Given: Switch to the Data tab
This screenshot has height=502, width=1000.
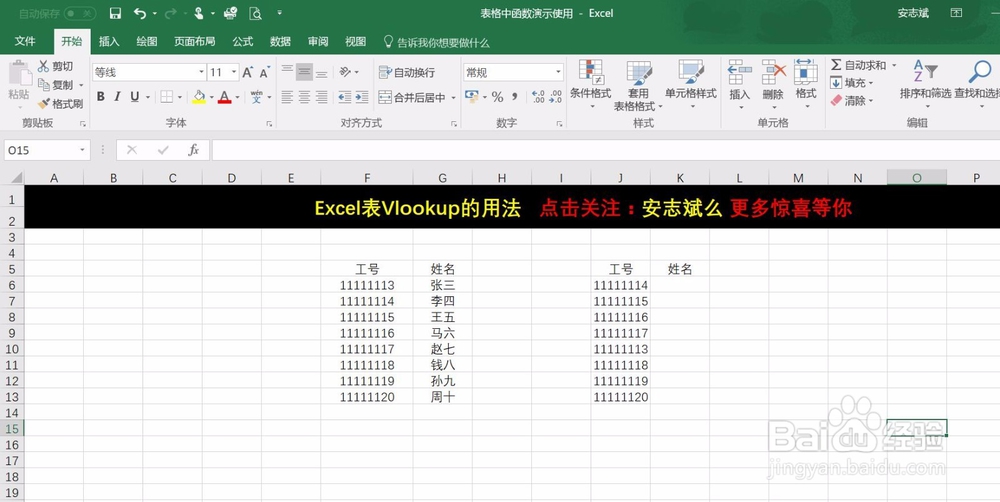Looking at the screenshot, I should [280, 41].
